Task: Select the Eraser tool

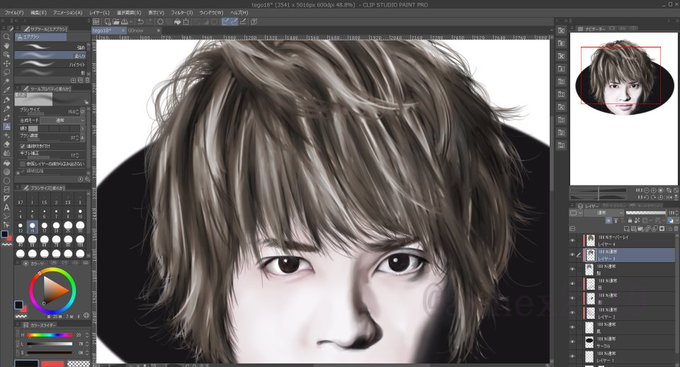Action: [7, 144]
